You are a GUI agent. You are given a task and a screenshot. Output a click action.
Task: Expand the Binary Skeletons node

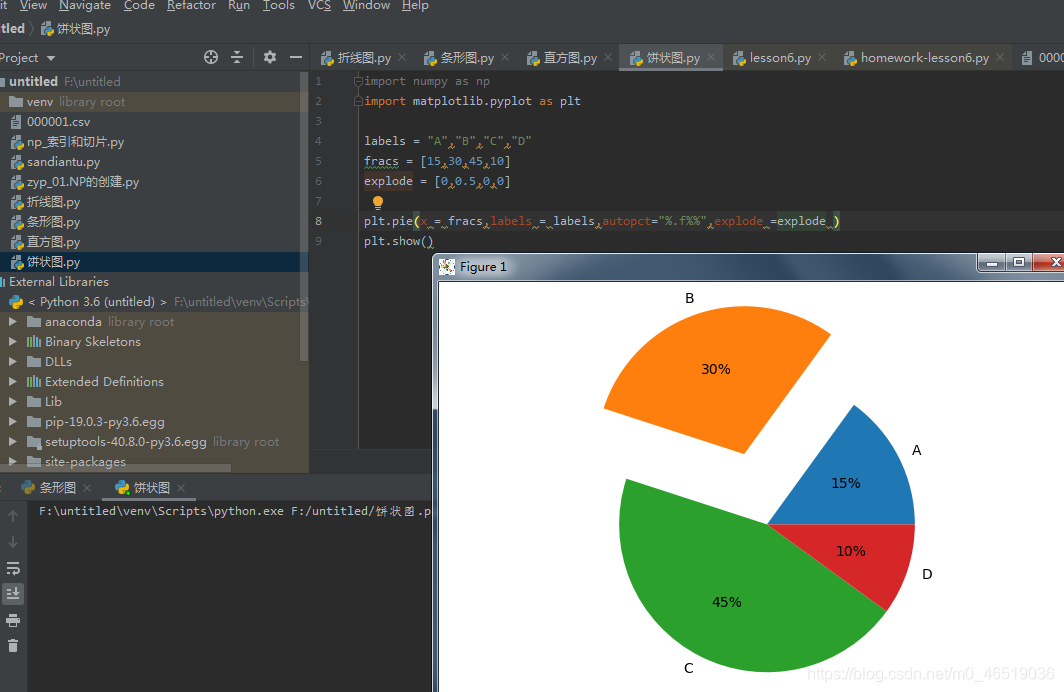(13, 341)
